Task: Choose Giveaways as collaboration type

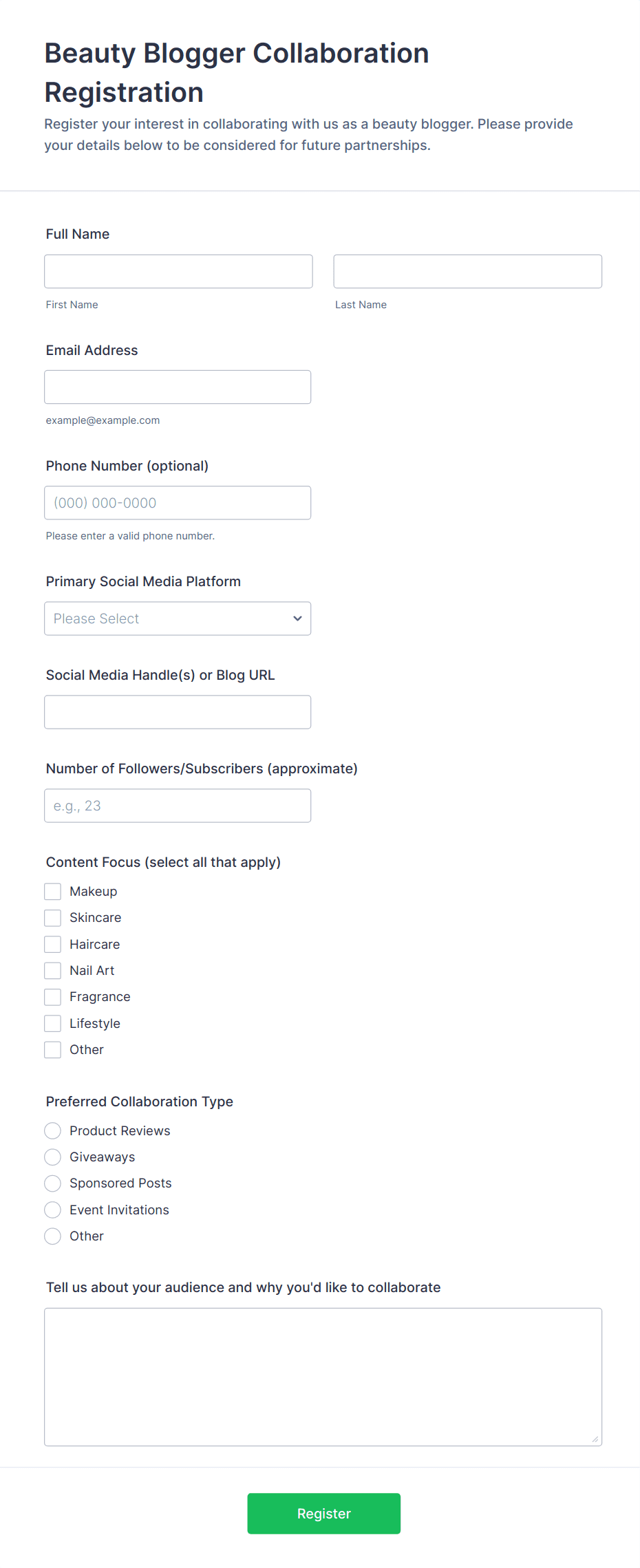Action: (52, 1157)
